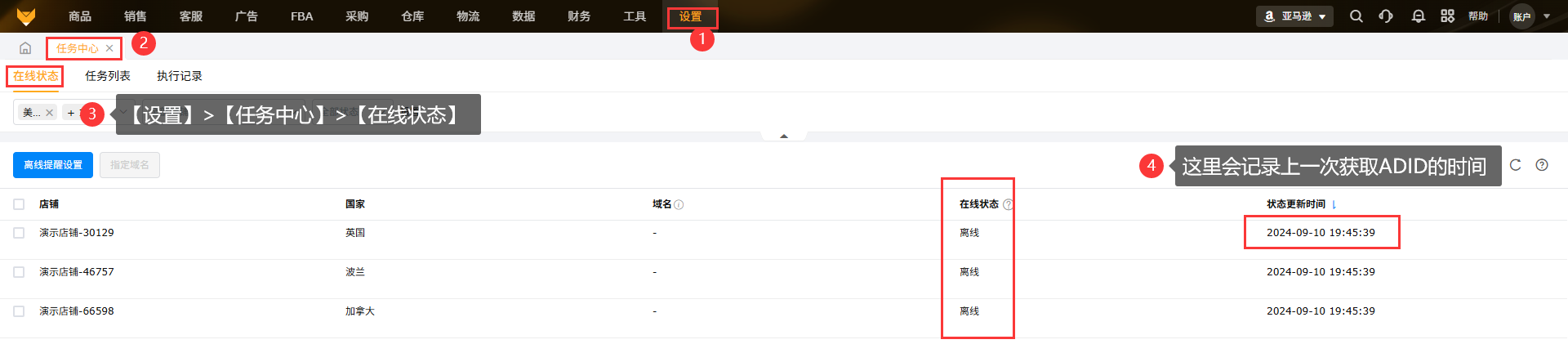Image resolution: width=1568 pixels, height=353 pixels.
Task: Sort by 状态更新时间 column arrow
Action: (1334, 205)
